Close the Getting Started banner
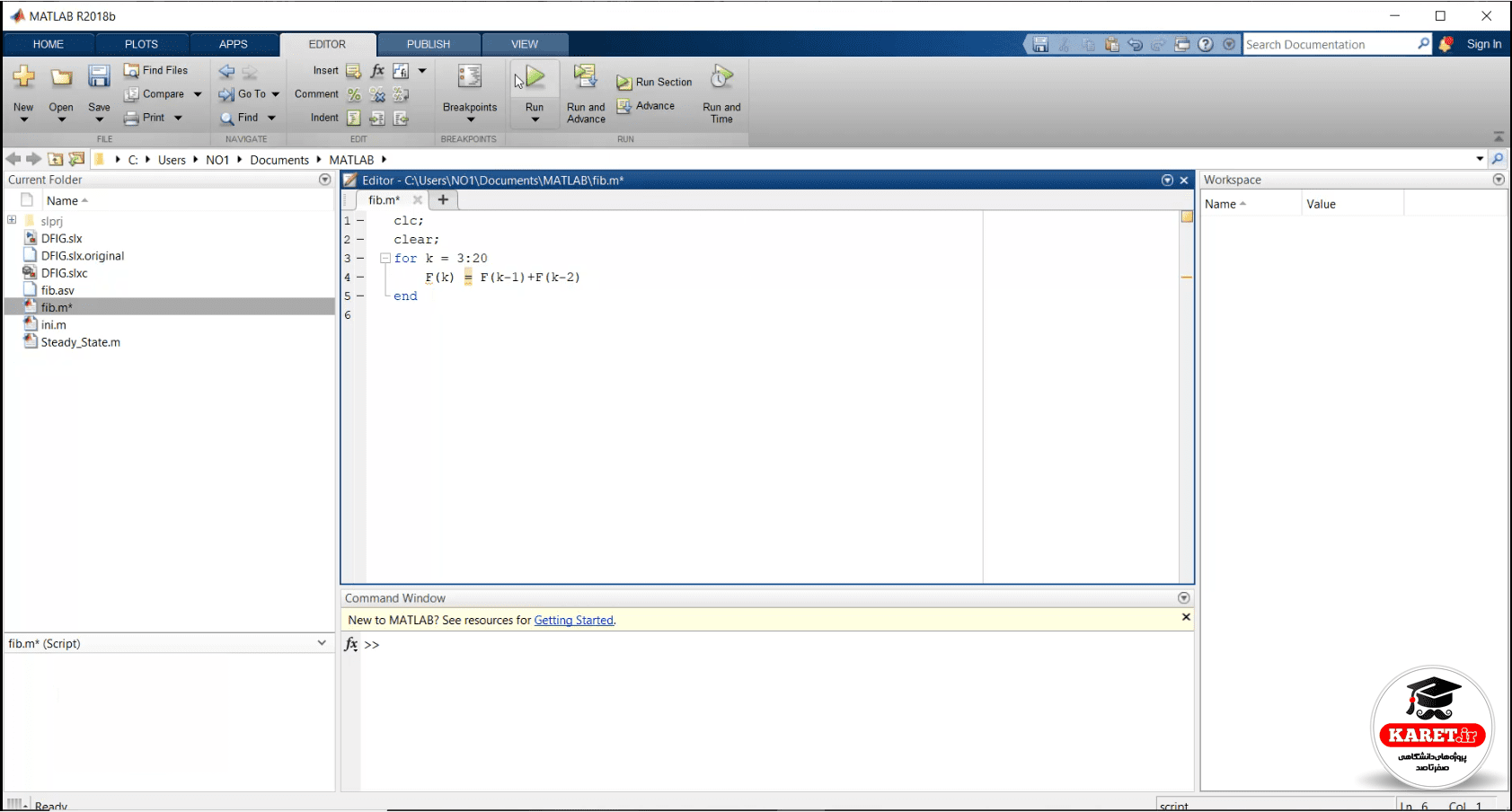1512x812 pixels. pos(1186,617)
